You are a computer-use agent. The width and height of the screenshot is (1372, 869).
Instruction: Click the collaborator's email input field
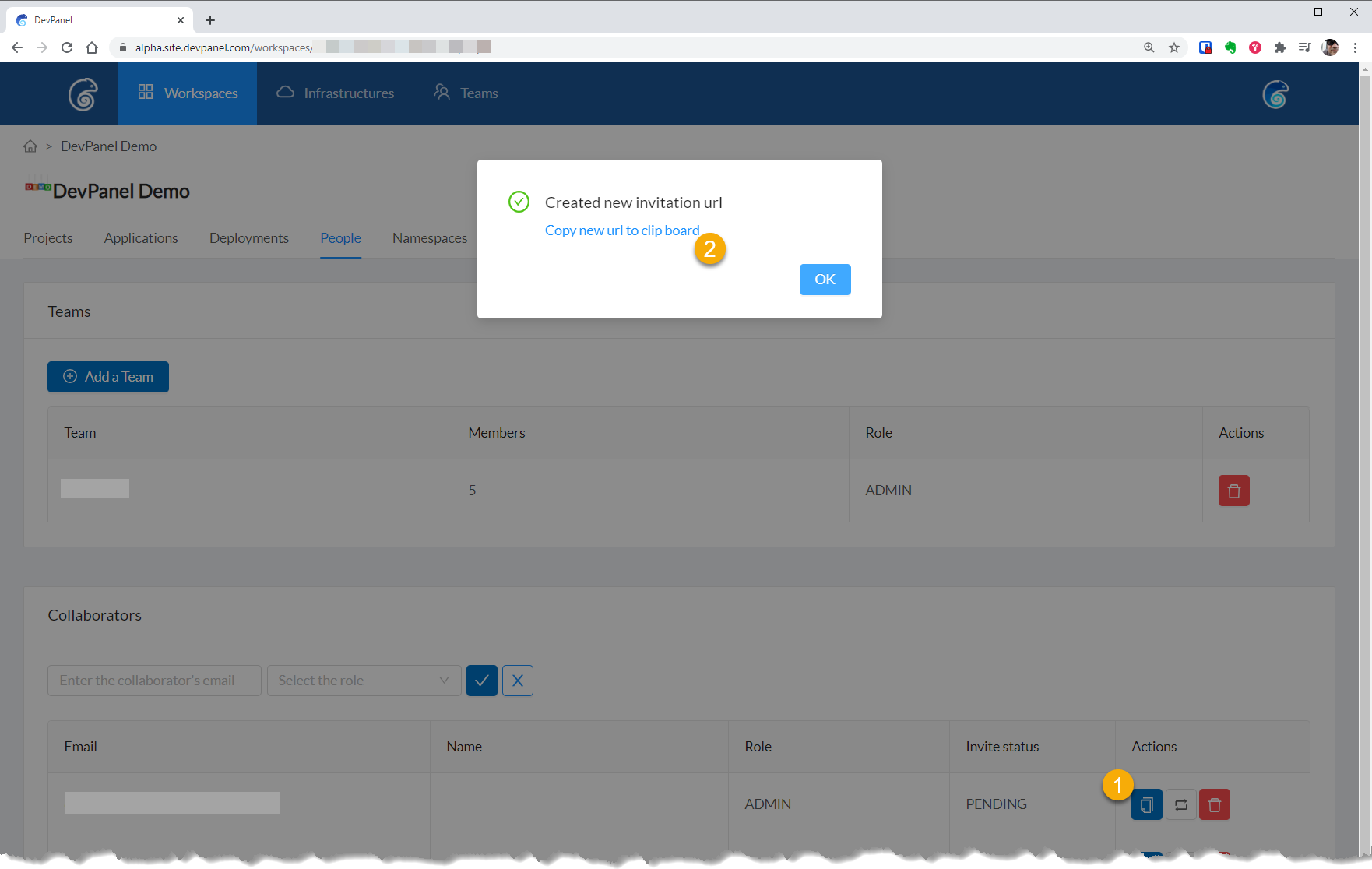pyautogui.click(x=154, y=681)
